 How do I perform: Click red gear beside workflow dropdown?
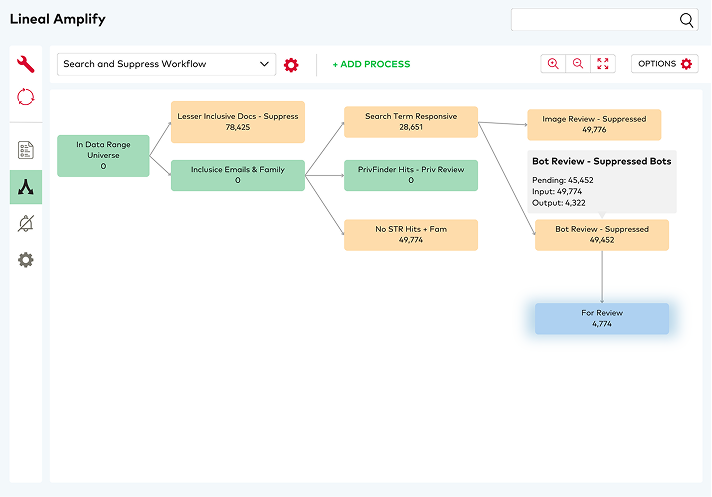(x=291, y=64)
